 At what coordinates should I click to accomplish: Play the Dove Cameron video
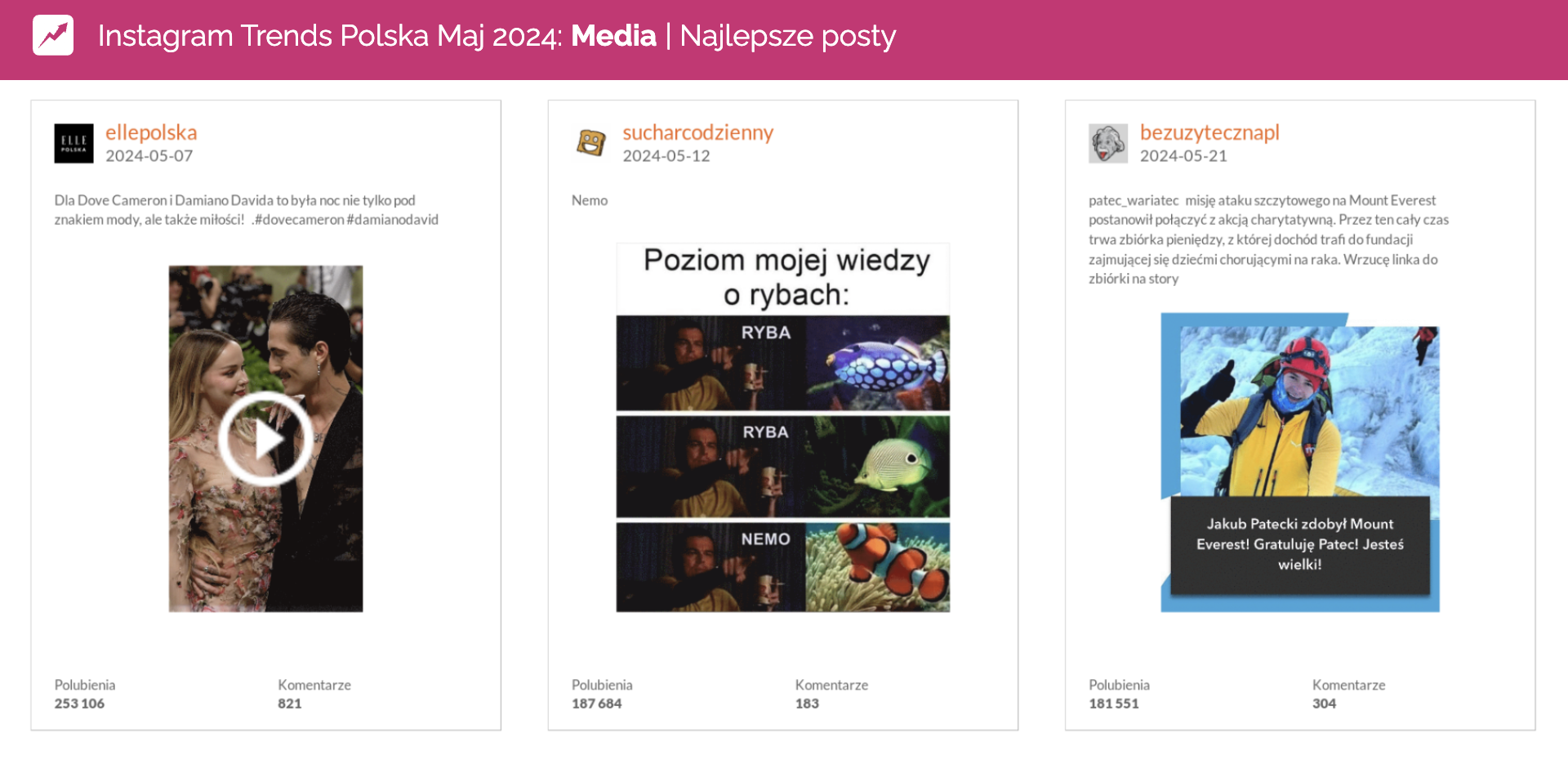(263, 440)
